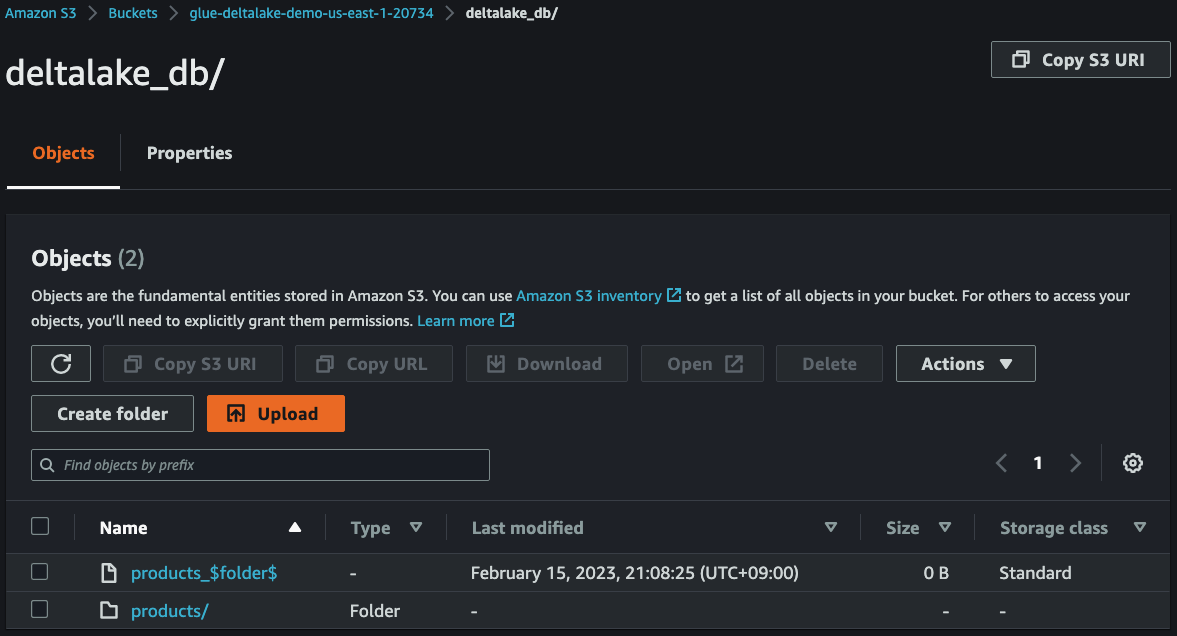Image resolution: width=1177 pixels, height=636 pixels.
Task: Switch to the Properties tab
Action: [189, 153]
